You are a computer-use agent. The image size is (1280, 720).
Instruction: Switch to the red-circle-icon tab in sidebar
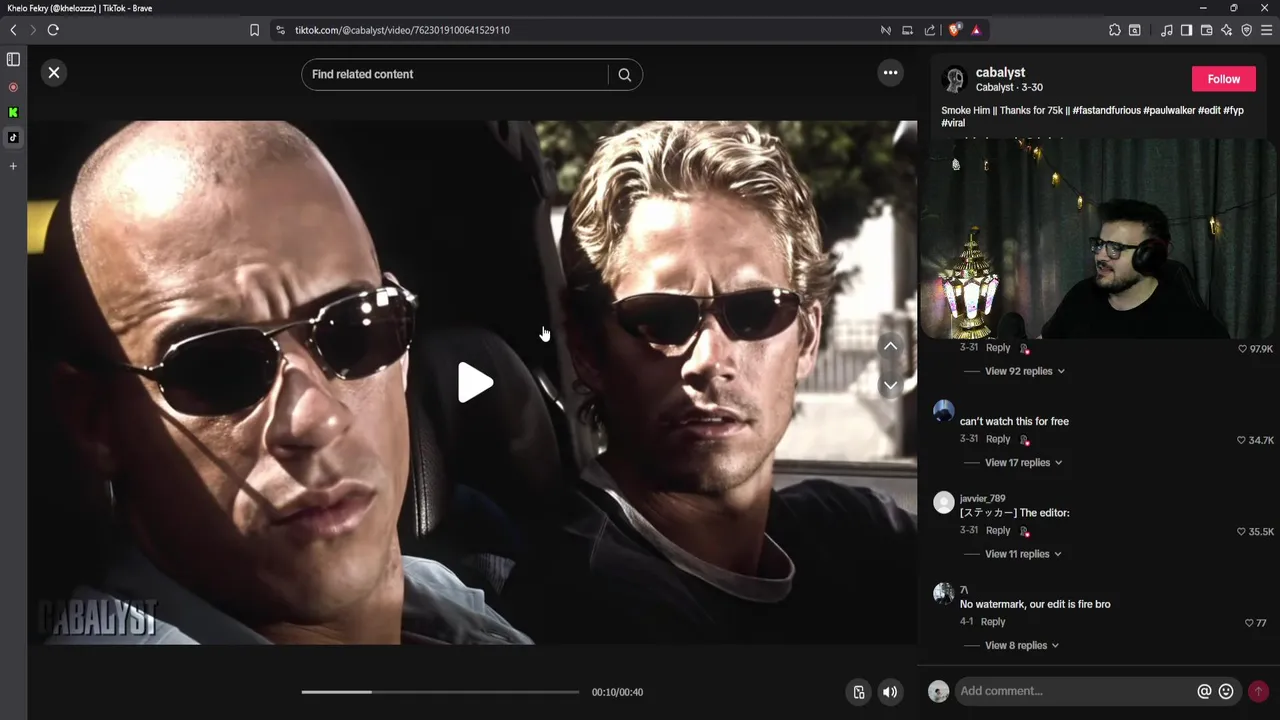[13, 87]
